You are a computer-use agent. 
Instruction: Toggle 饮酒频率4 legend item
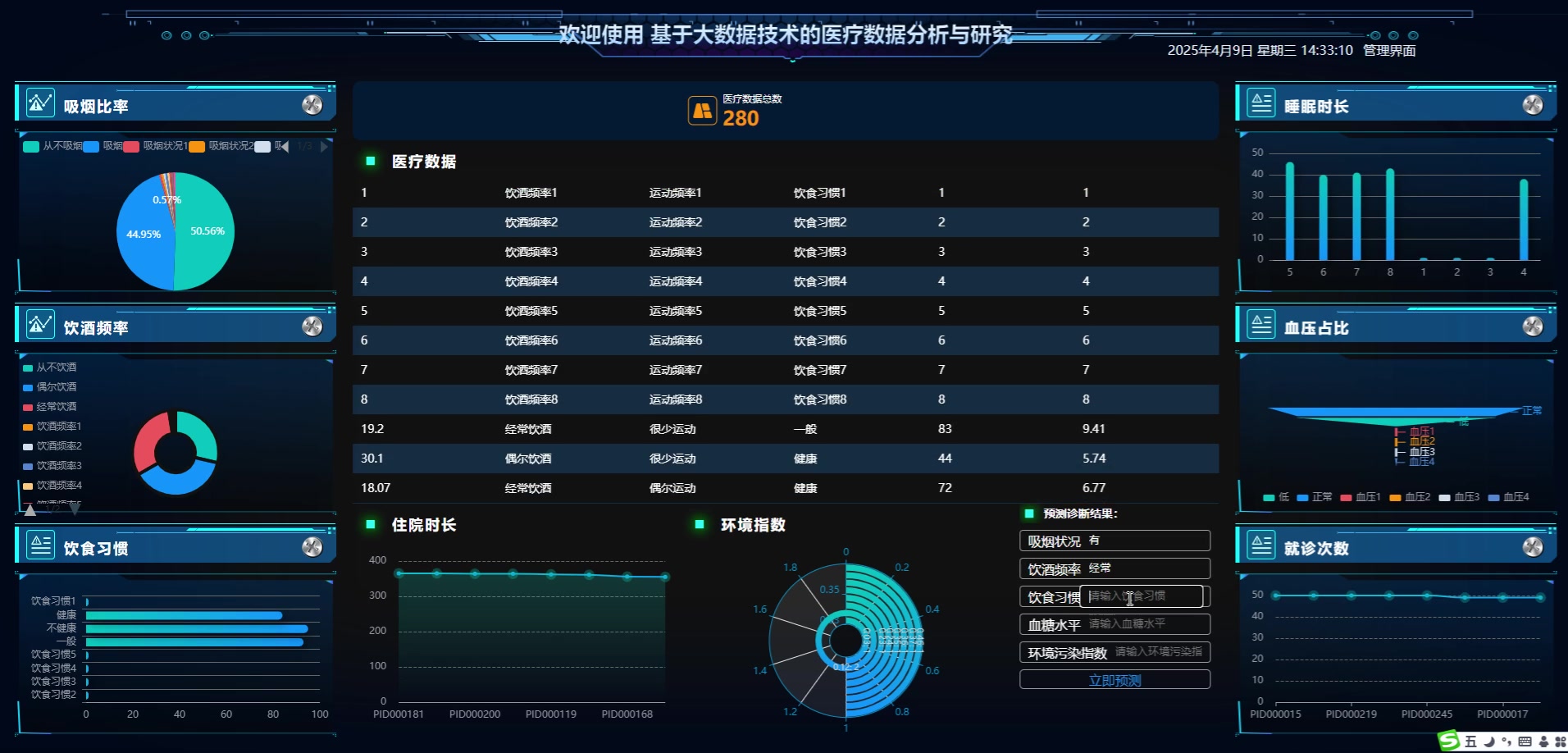(x=52, y=486)
